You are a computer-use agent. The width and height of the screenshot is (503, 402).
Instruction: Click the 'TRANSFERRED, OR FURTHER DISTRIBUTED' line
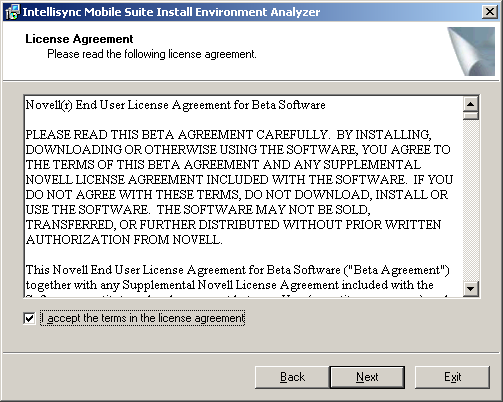click(233, 225)
